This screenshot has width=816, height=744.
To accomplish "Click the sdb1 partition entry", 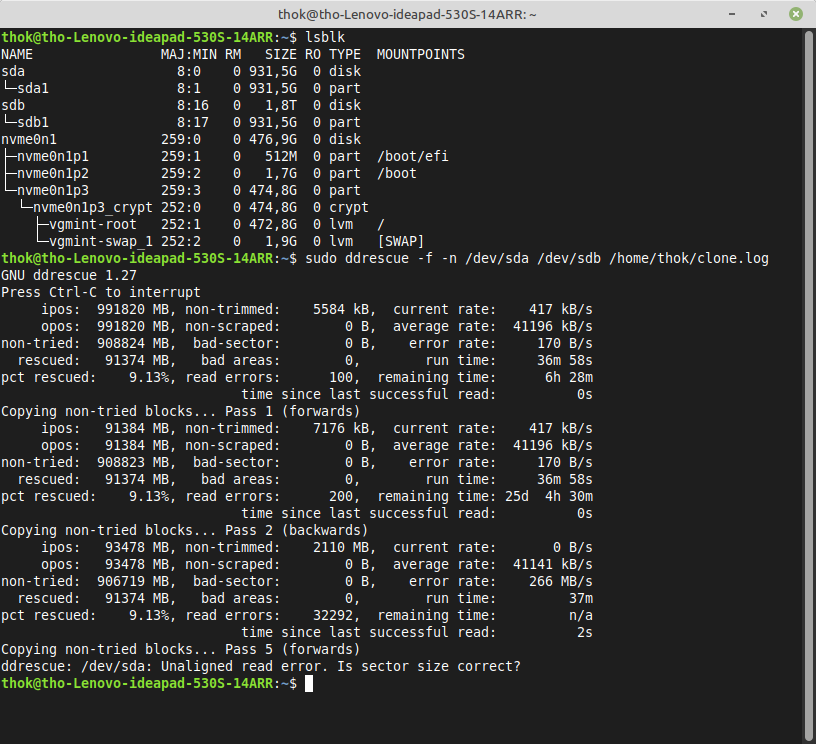I will (33, 122).
